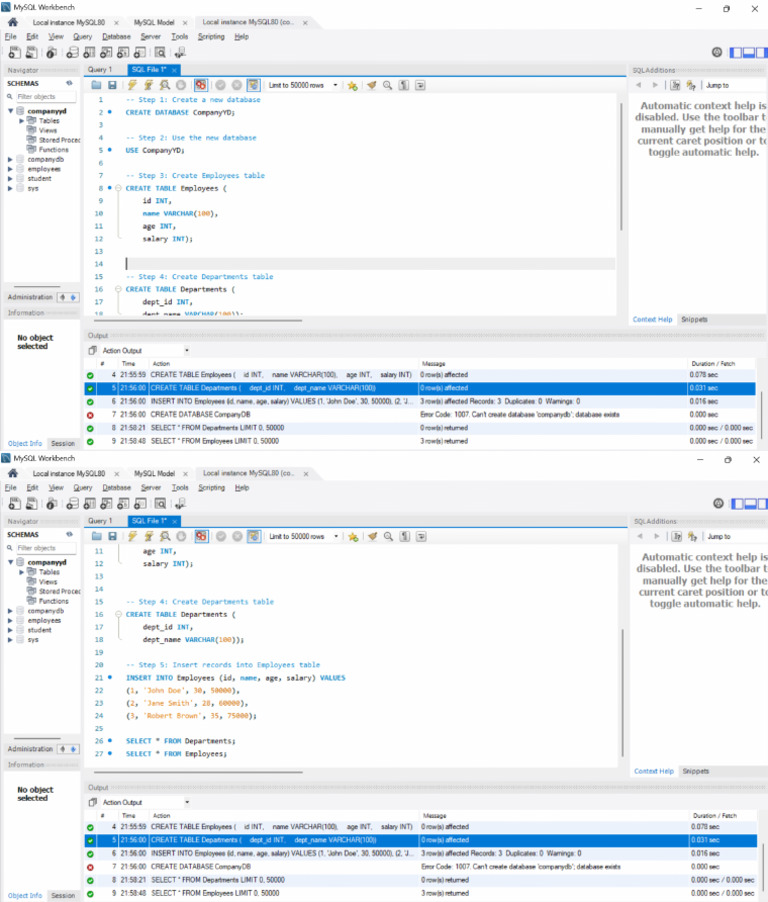Click the create new schema icon in the upper window
This screenshot has height=902, width=768.
pos(72,52)
